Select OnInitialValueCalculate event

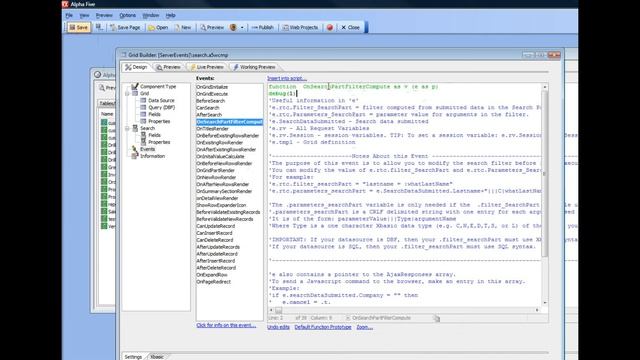[x=220, y=156]
